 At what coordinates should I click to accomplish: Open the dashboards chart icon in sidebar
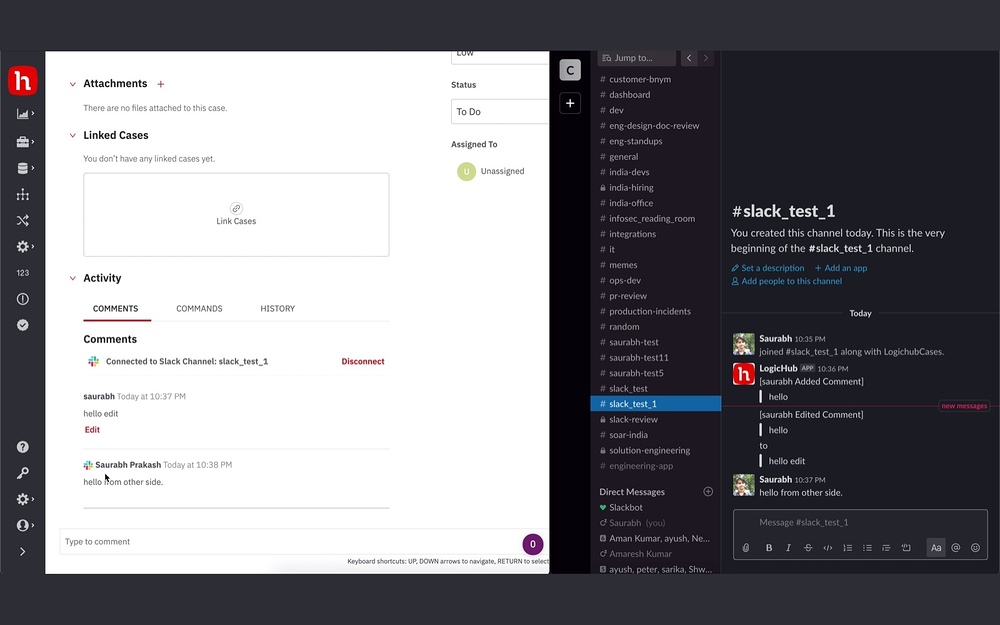(22, 114)
